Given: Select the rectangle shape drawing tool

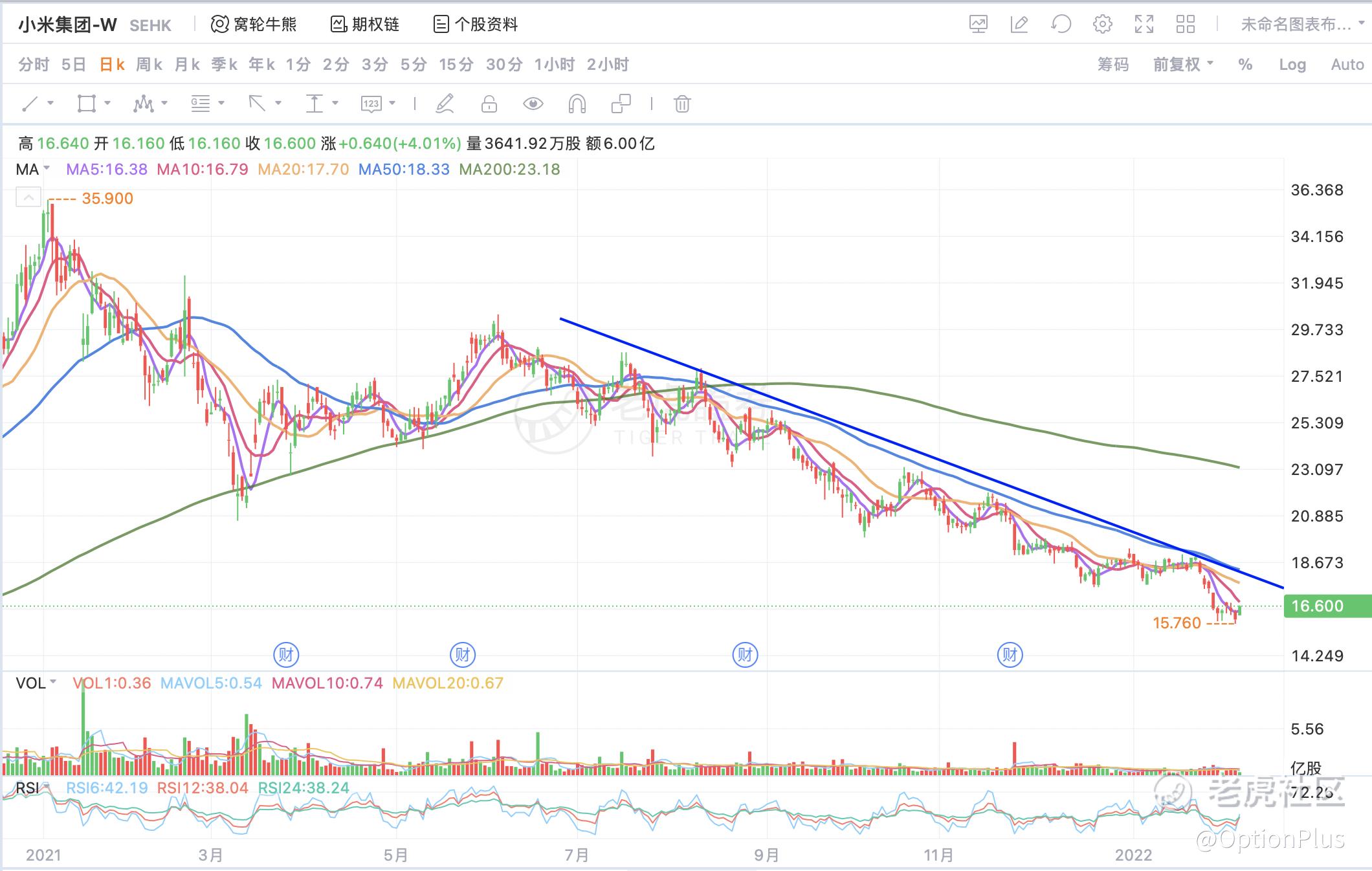Looking at the screenshot, I should click(86, 104).
